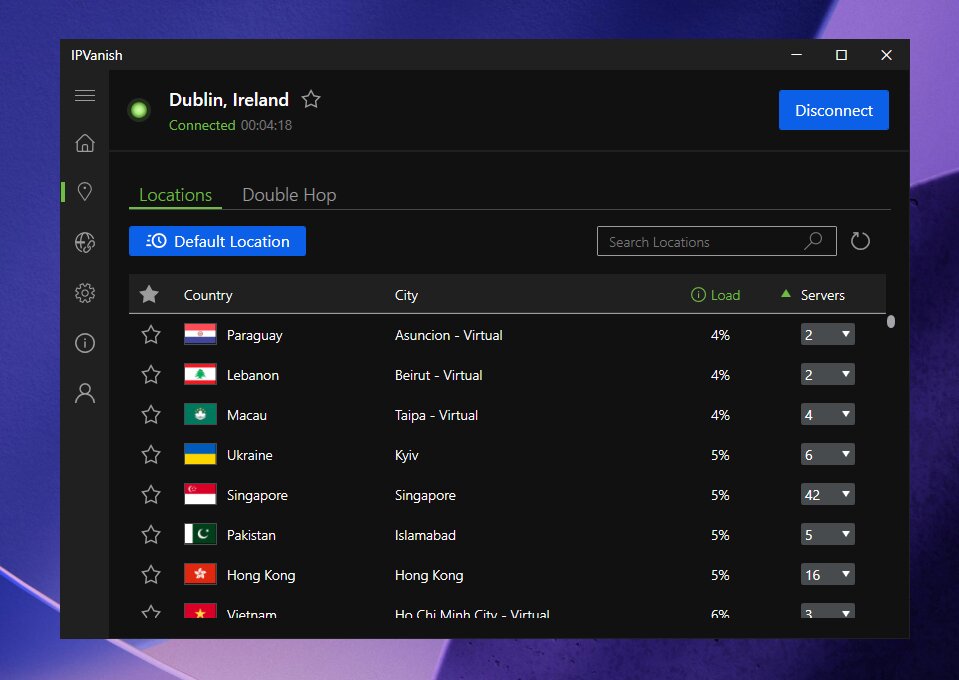
Task: Select the Islamabad city entry
Action: 425,535
